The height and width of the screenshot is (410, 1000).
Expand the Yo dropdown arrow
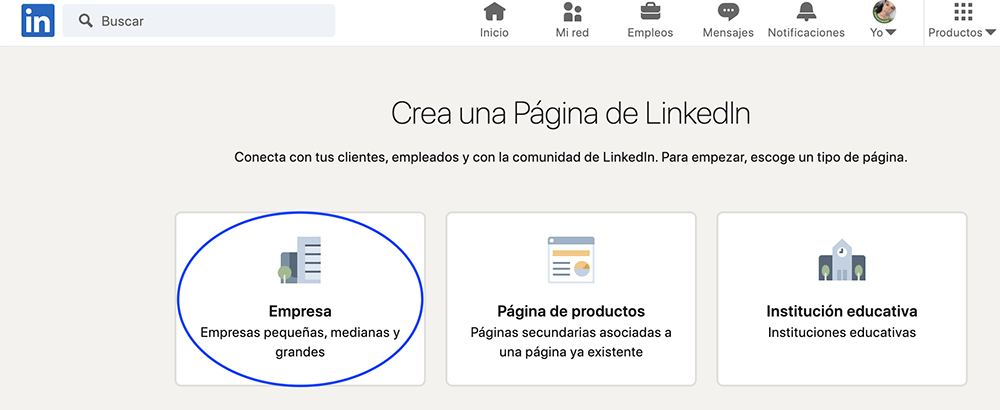(x=890, y=33)
